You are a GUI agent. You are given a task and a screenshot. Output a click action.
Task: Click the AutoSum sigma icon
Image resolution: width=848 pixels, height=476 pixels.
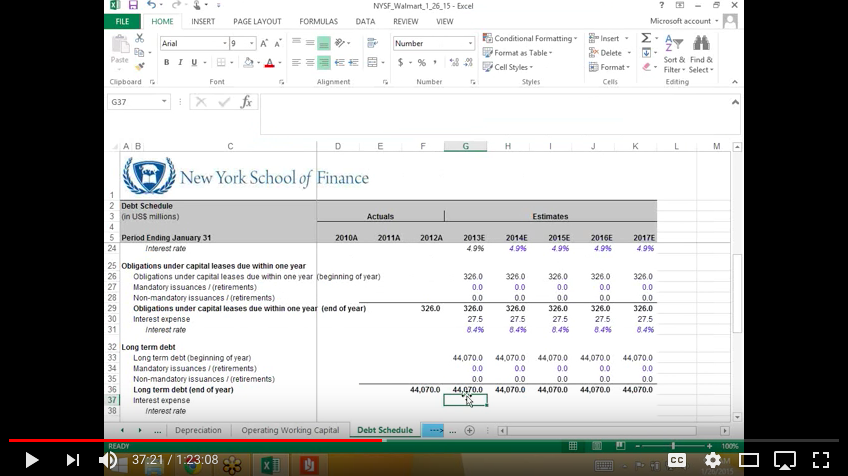pos(647,38)
